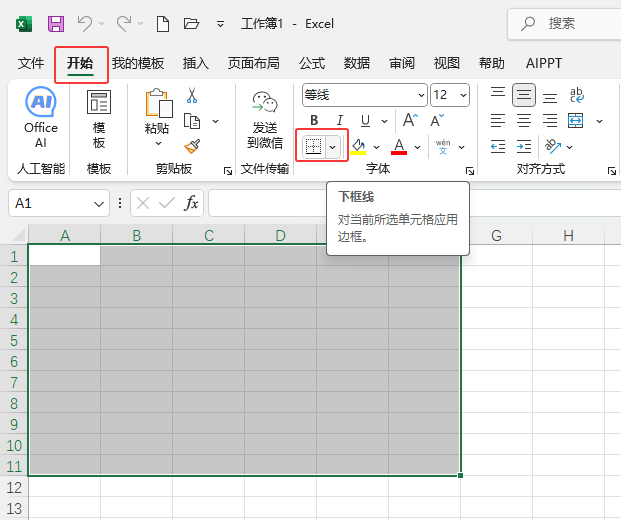
Task: Click the wén phonetic guide icon
Action: click(443, 147)
